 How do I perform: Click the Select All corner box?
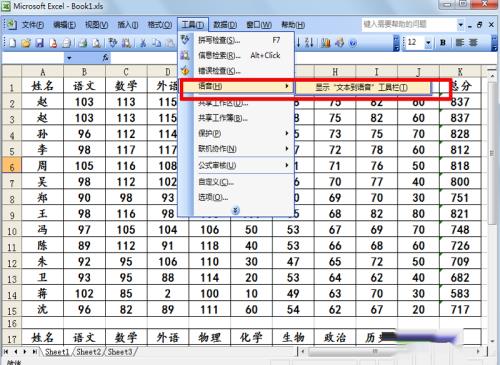[x=12, y=72]
